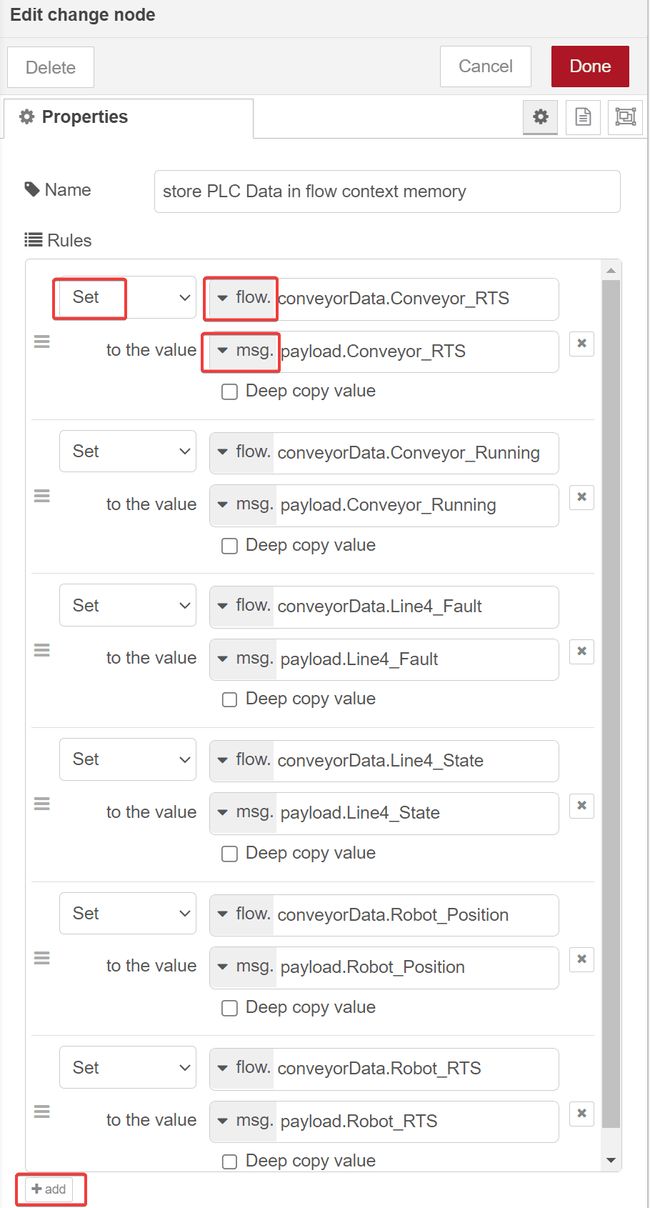Open the description editor document icon
650x1208 pixels.
583,117
